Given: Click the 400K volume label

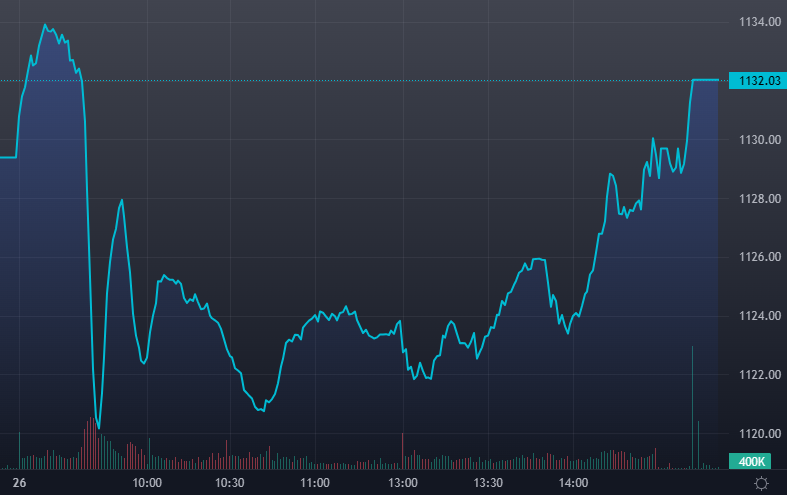Looking at the screenshot, I should 750,461.
